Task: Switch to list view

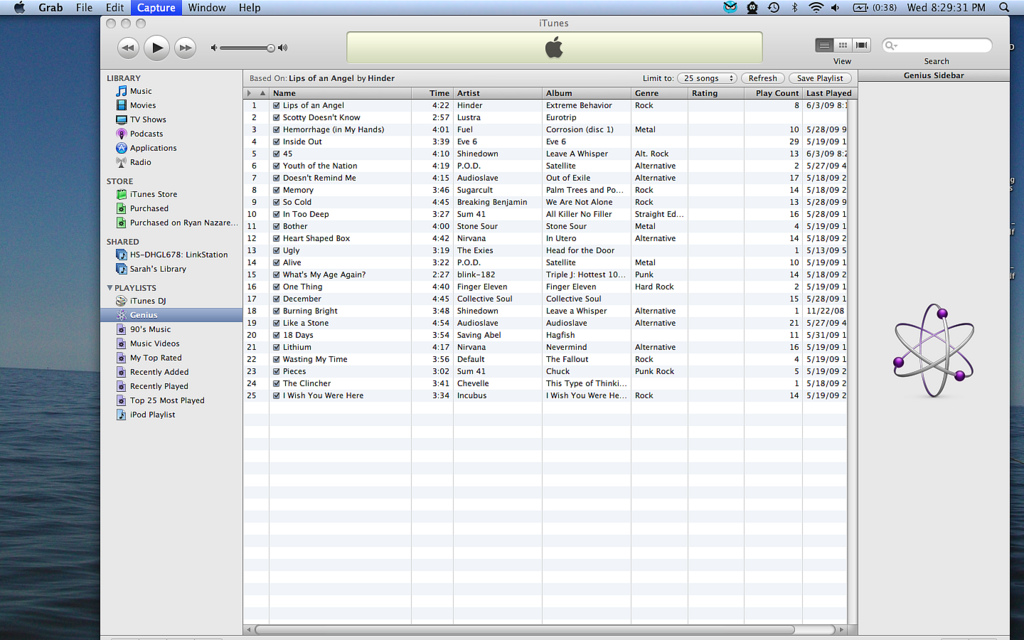Action: 824,45
